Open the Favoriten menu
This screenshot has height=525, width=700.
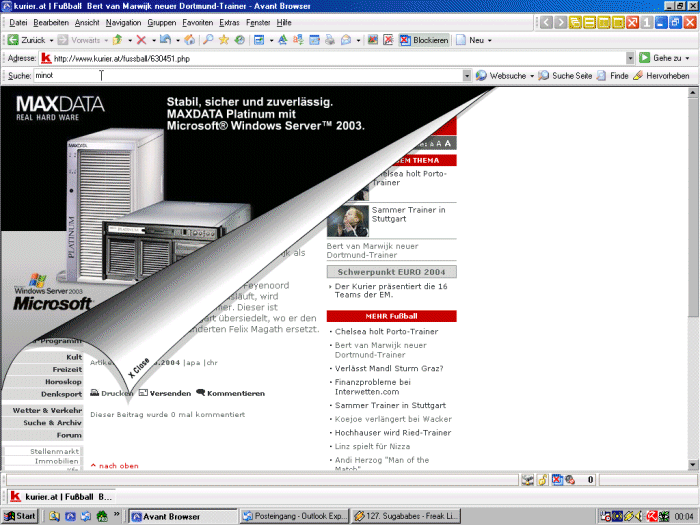point(197,22)
